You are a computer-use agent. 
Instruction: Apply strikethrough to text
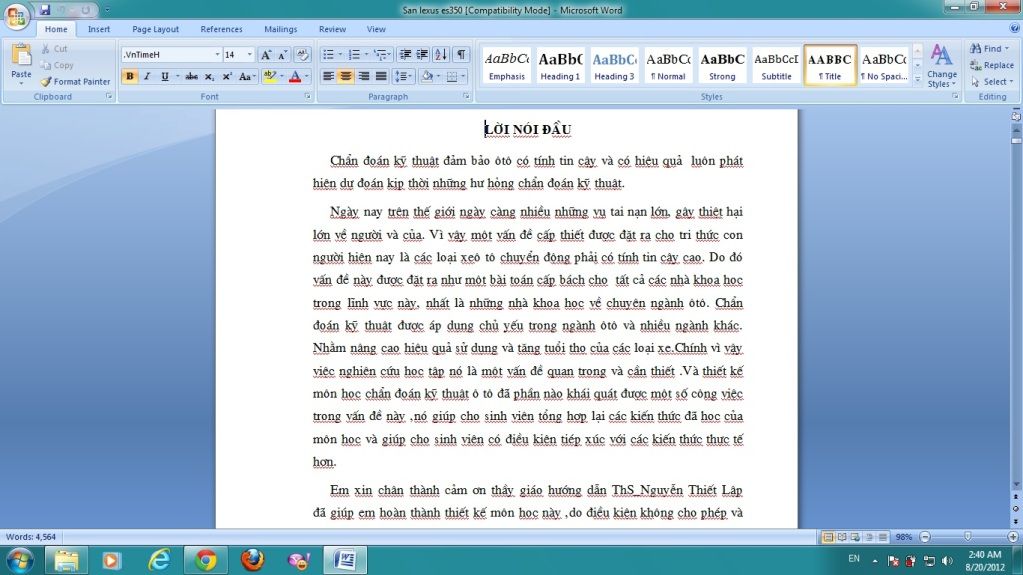click(191, 76)
